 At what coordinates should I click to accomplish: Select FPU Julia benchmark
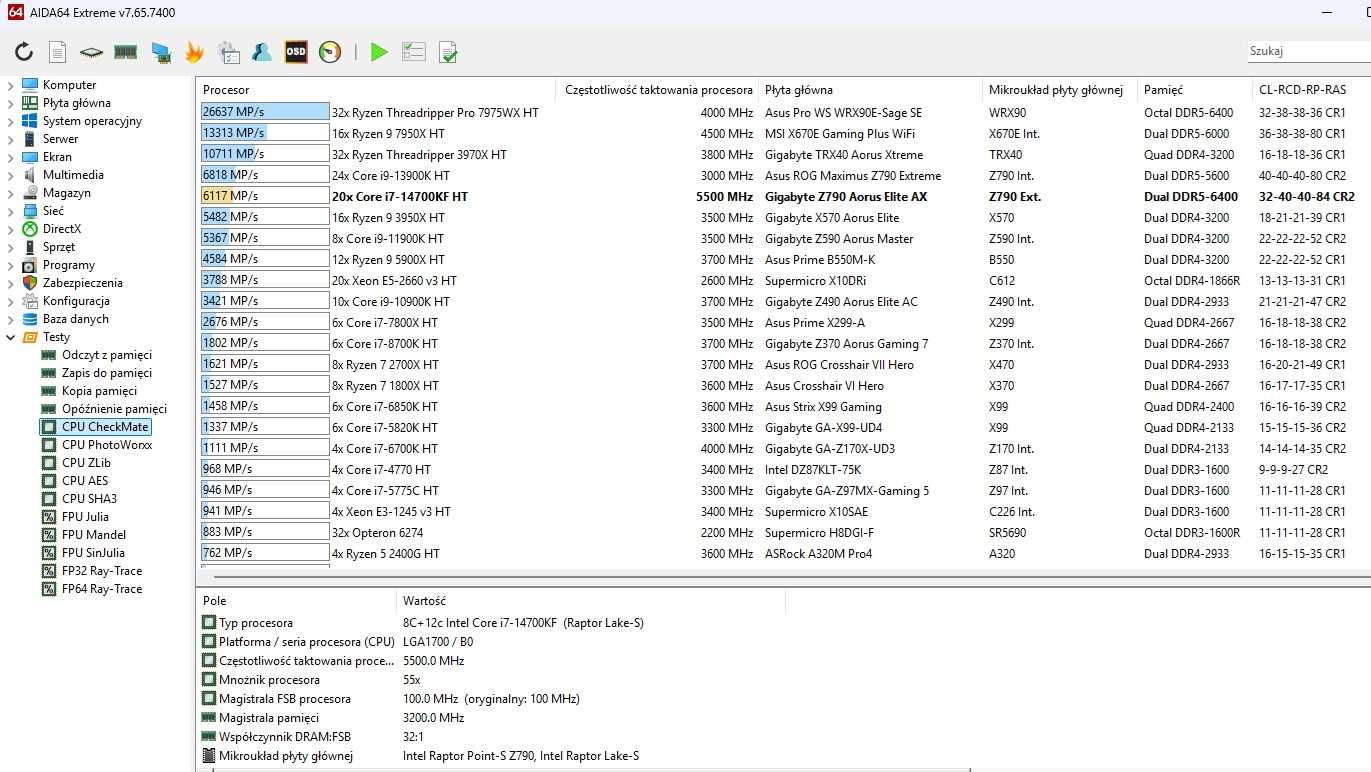pyautogui.click(x=85, y=517)
